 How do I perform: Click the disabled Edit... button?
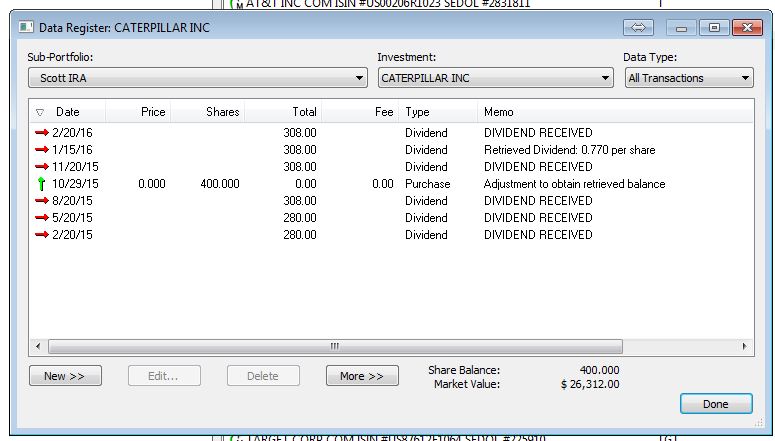[x=164, y=376]
